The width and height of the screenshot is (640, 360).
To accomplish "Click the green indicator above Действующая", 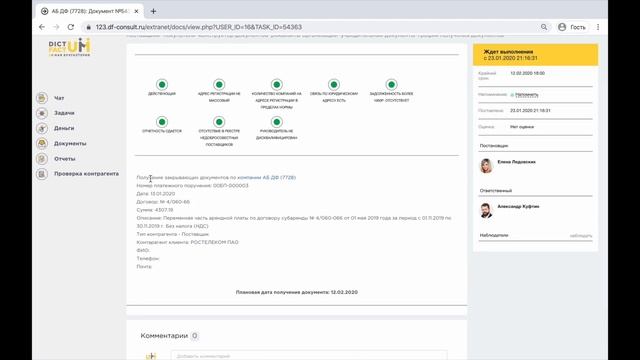I will 162,84.
